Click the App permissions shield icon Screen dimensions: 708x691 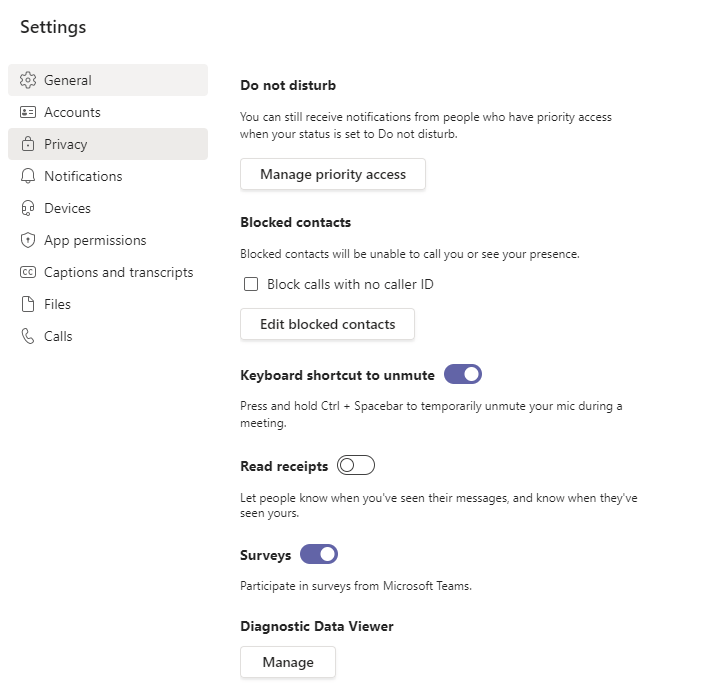pos(28,240)
